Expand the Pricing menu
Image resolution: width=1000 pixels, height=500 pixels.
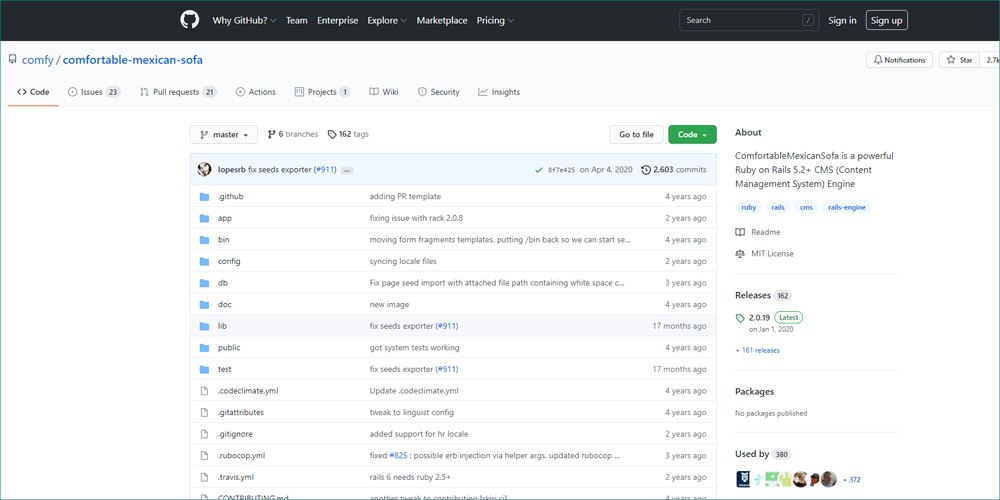coord(496,20)
